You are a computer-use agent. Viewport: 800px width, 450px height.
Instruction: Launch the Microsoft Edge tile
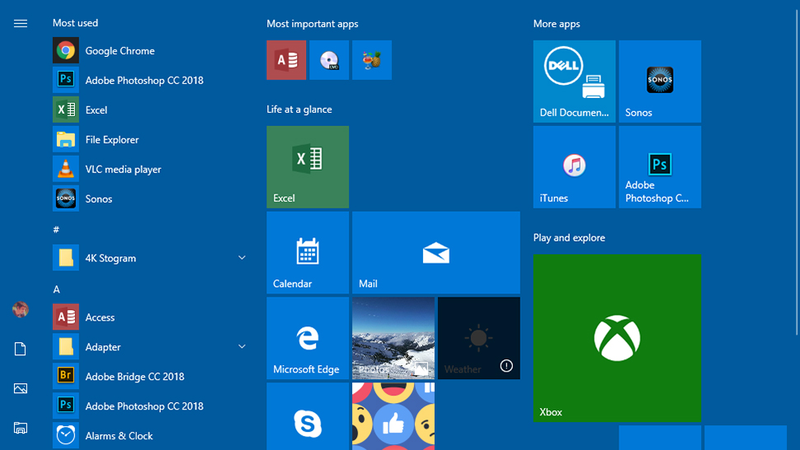click(308, 338)
